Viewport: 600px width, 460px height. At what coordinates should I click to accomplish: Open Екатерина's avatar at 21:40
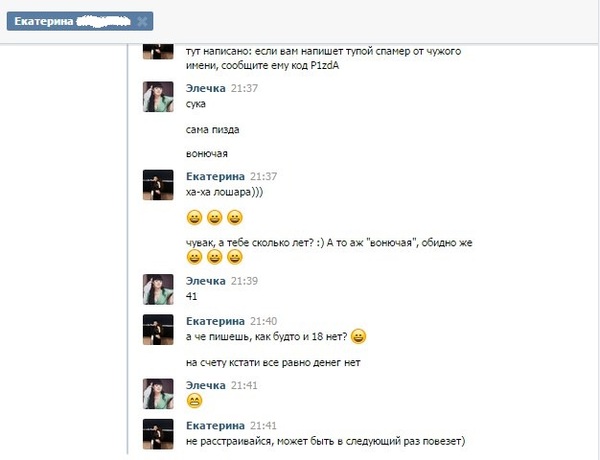point(158,330)
